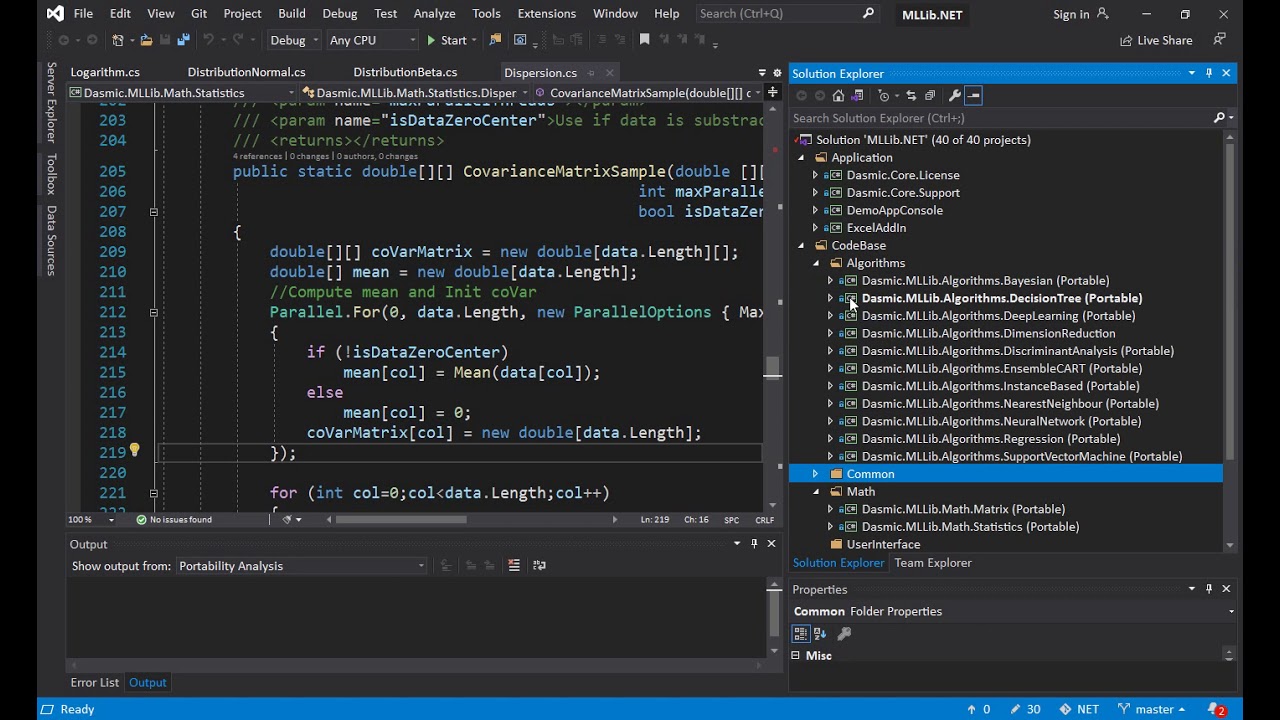Click the notifications bell in status bar

pyautogui.click(x=1217, y=709)
